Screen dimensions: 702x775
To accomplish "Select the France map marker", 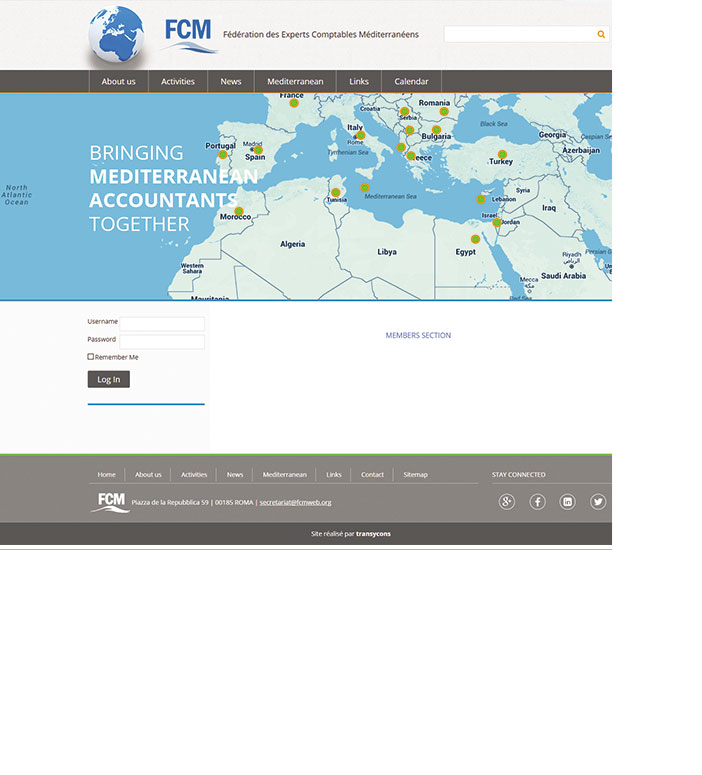I will coord(294,103).
